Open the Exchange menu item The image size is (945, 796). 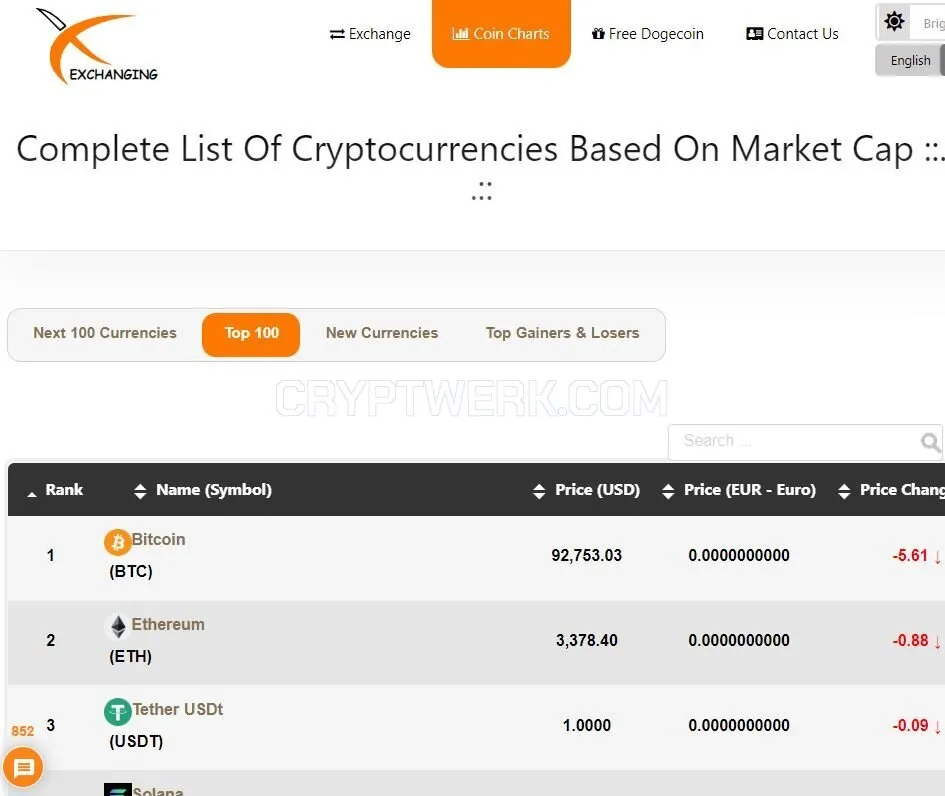tap(370, 34)
